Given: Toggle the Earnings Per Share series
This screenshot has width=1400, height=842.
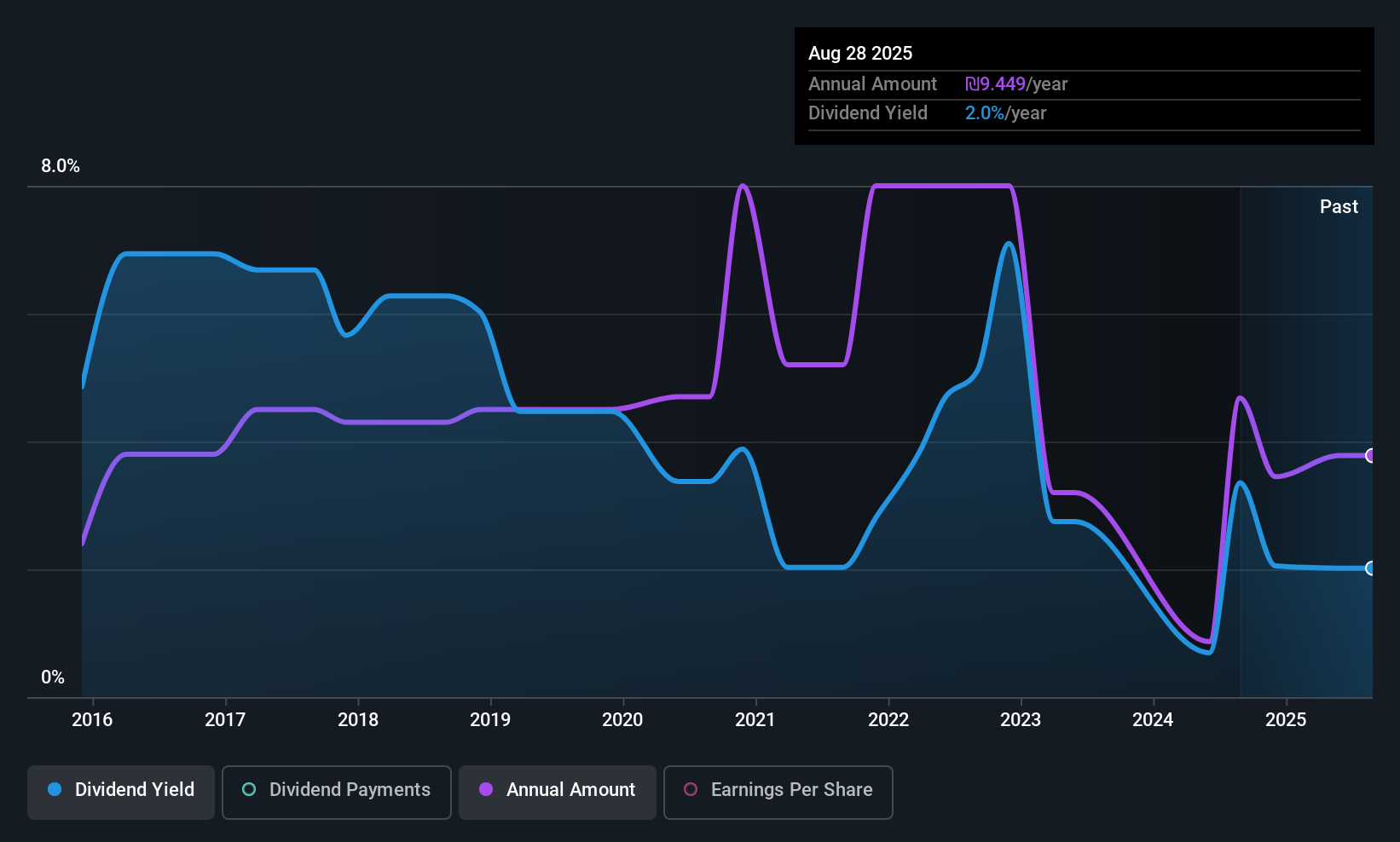Looking at the screenshot, I should (778, 792).
